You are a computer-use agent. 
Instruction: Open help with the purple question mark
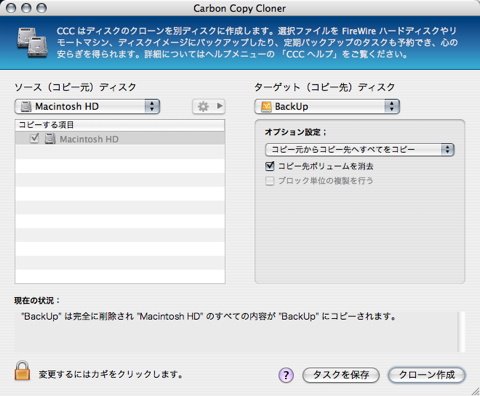286,375
